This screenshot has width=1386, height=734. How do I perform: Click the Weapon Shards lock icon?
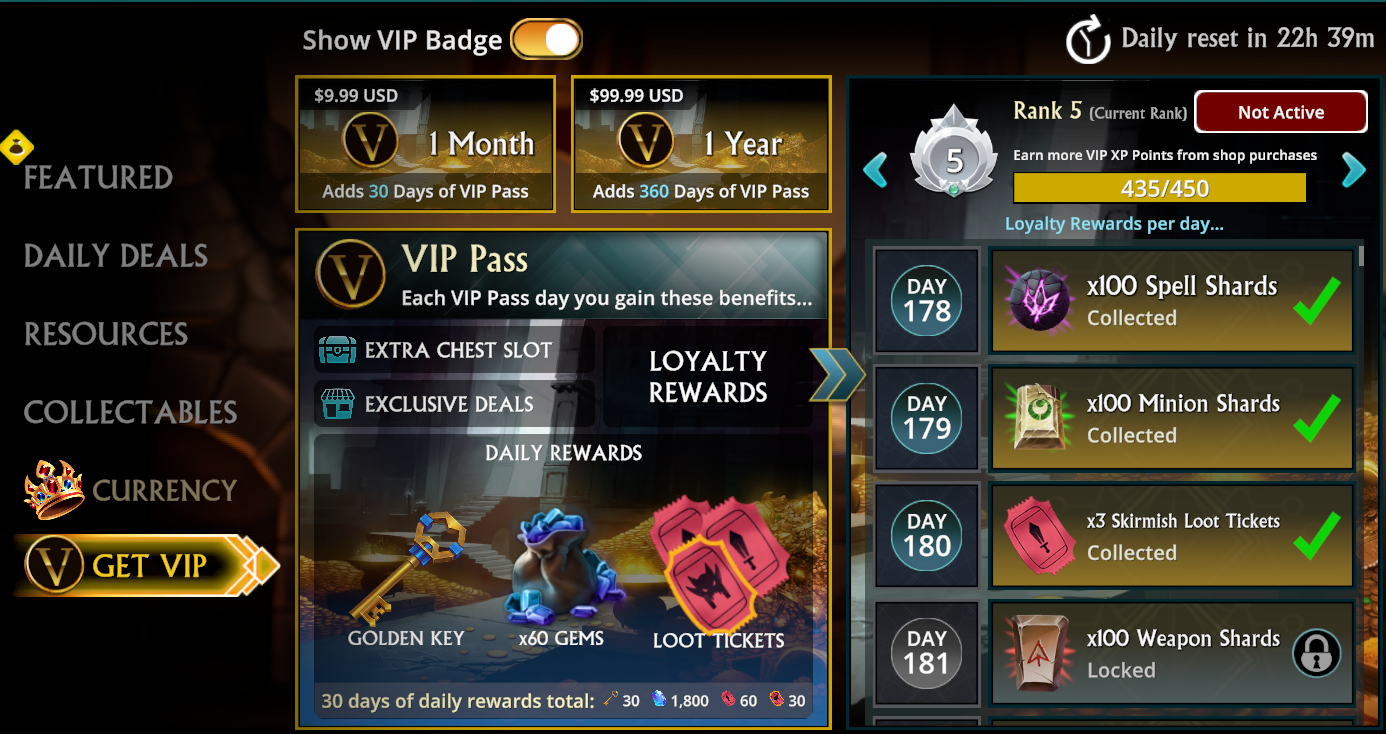(x=1317, y=654)
